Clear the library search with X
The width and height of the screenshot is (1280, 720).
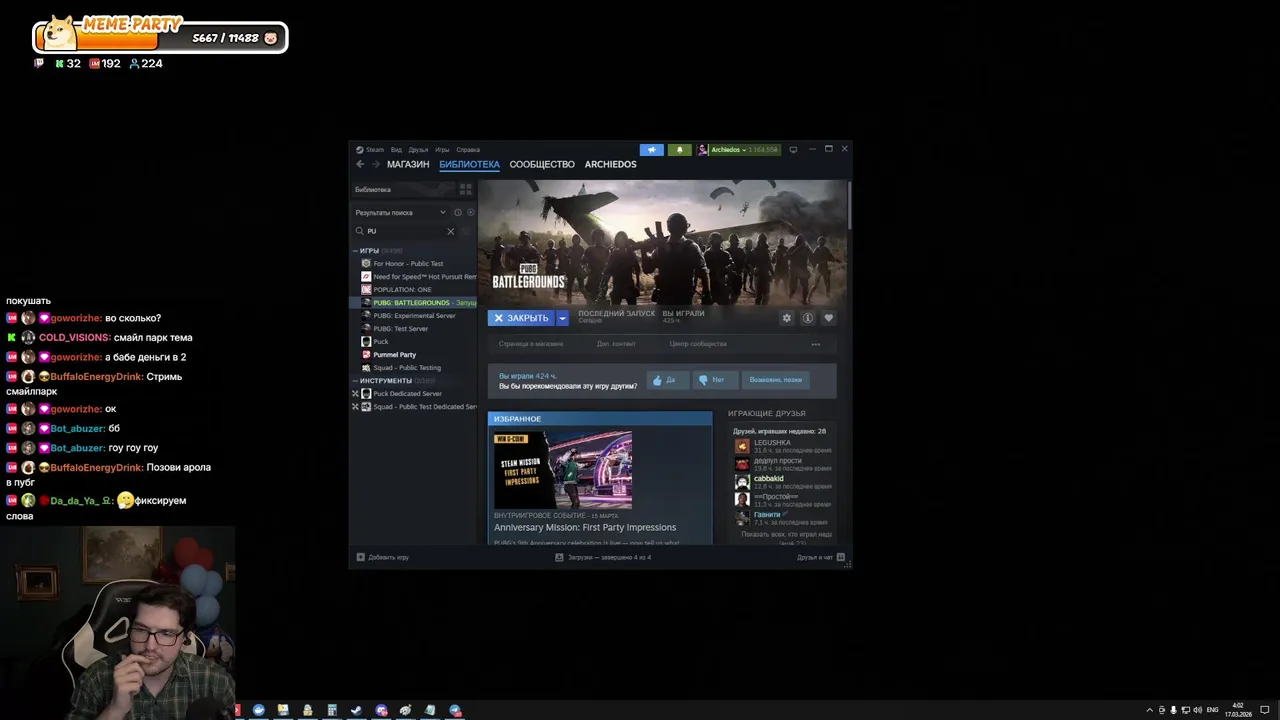pyautogui.click(x=450, y=231)
